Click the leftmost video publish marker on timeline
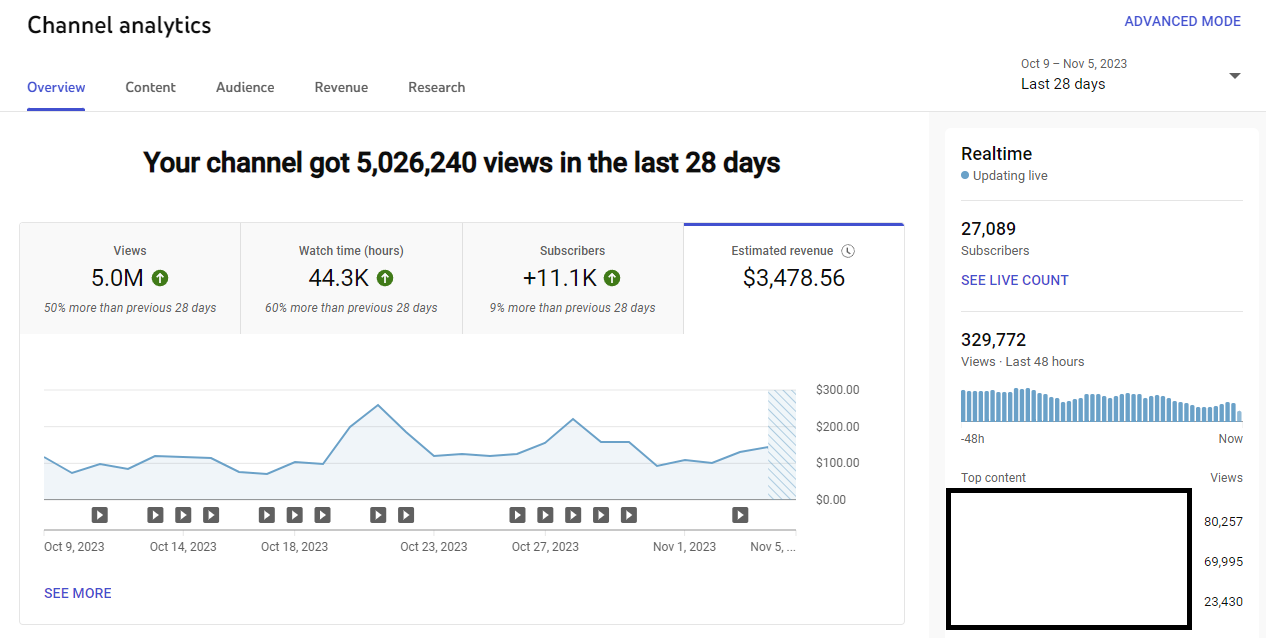The image size is (1266, 638). (100, 515)
